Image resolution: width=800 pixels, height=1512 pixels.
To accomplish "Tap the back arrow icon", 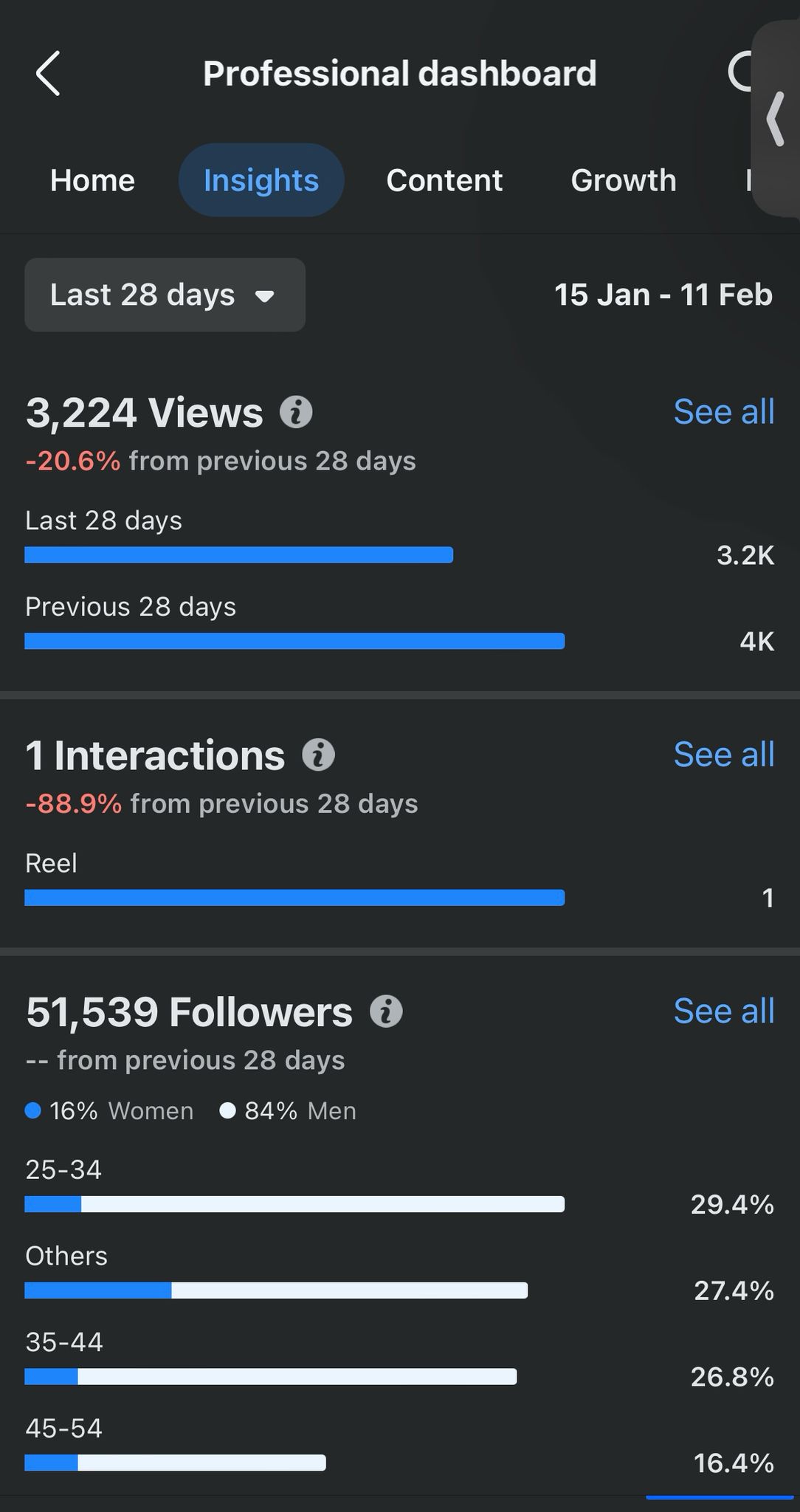I will (49, 74).
